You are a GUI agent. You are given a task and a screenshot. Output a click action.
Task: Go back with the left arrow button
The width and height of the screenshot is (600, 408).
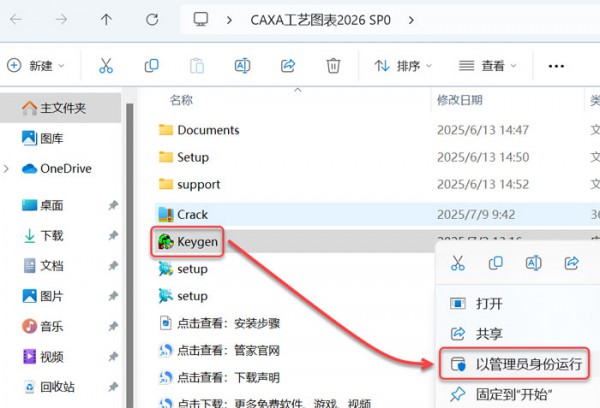tap(16, 19)
